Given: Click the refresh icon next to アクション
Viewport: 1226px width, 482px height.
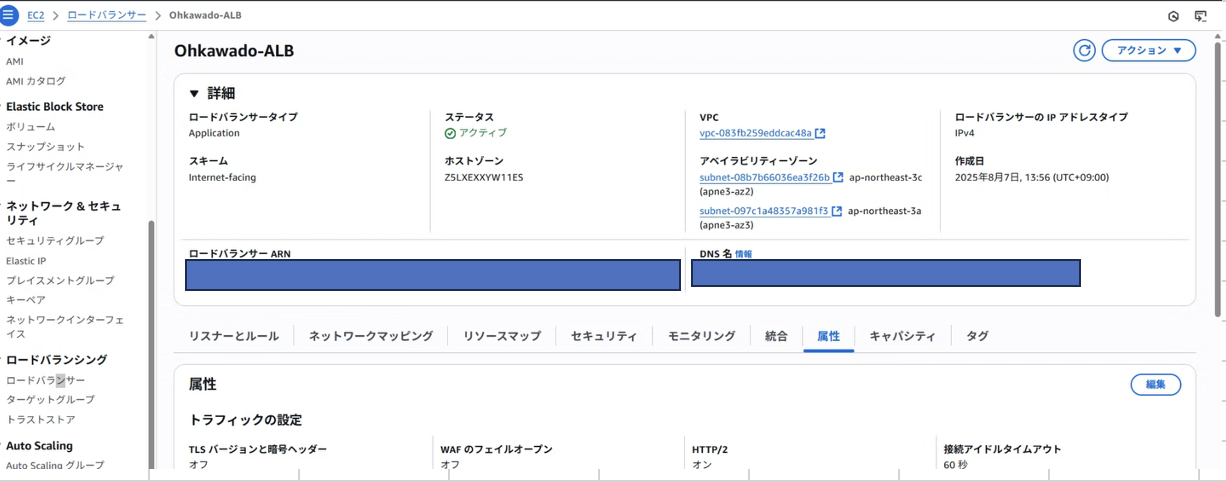Looking at the screenshot, I should tap(1084, 51).
